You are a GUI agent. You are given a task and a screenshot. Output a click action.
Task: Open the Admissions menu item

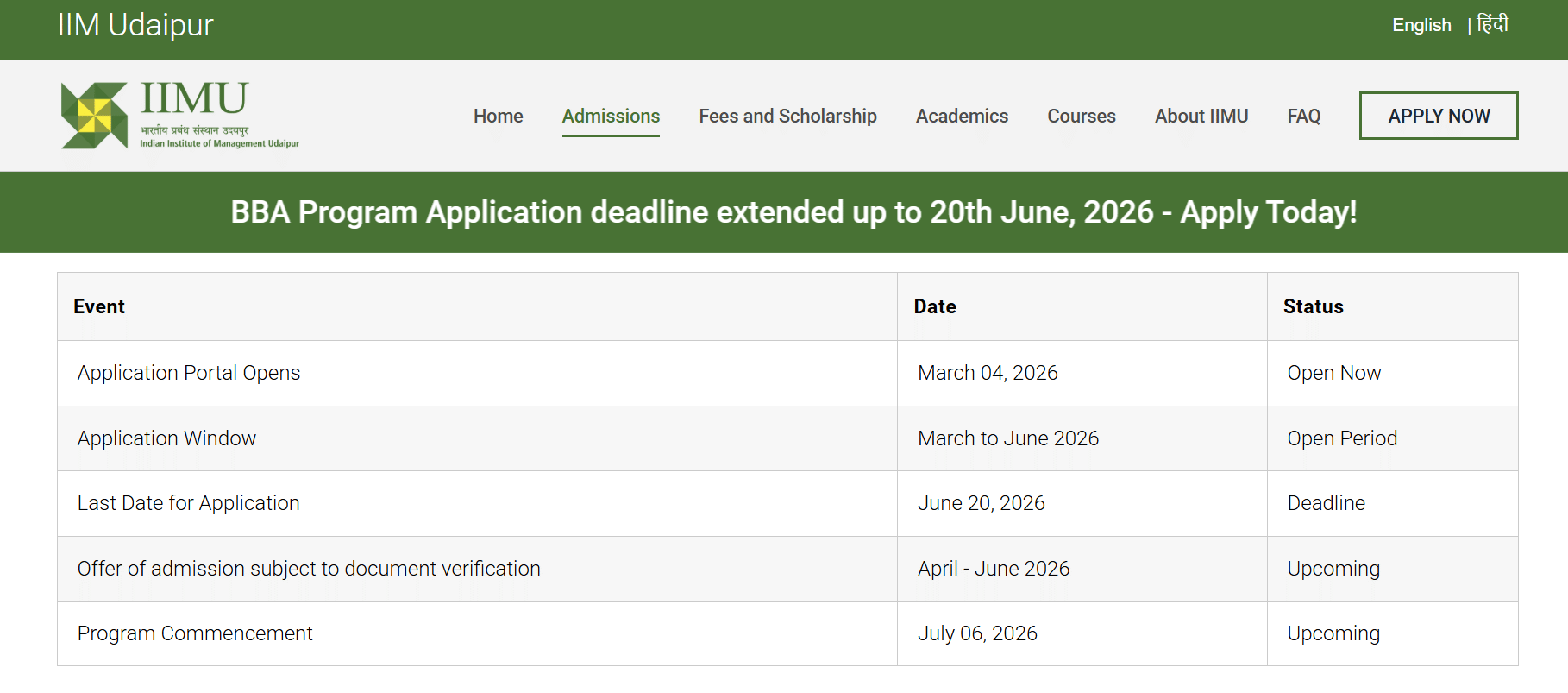pyautogui.click(x=611, y=116)
